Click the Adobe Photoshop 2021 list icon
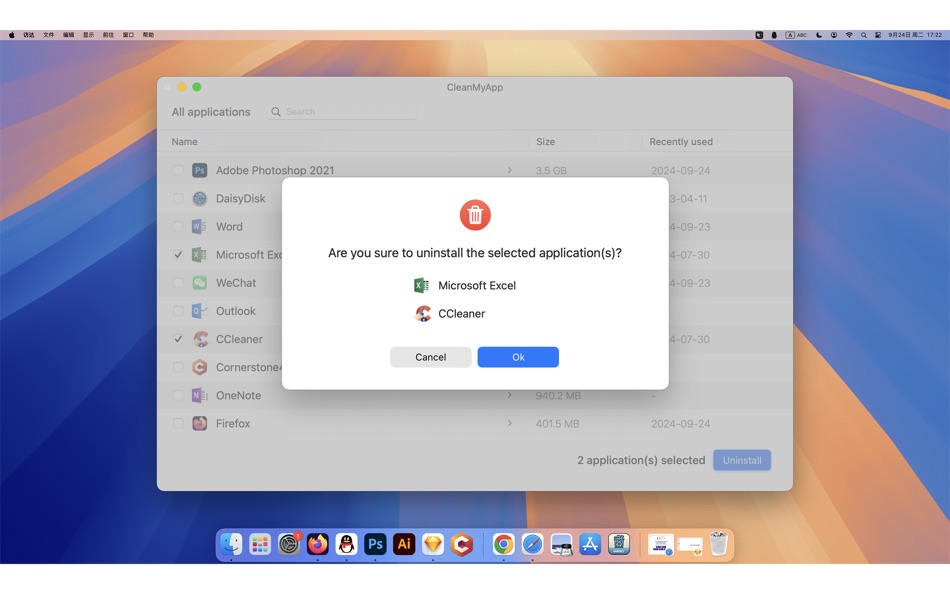The height and width of the screenshot is (594, 950). click(199, 170)
